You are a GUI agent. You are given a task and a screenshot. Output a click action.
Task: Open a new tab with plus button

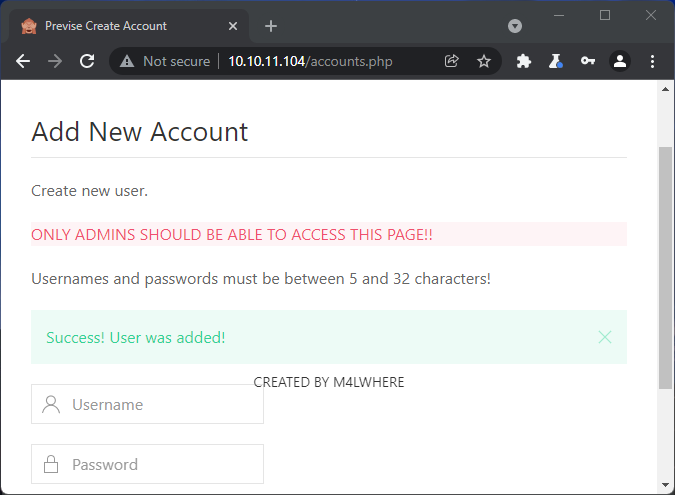270,26
